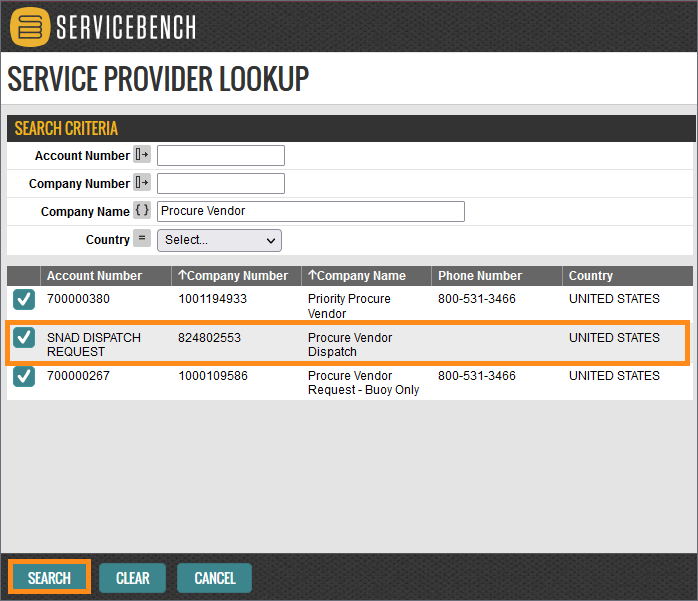Click UNITED STATES in Procure Vendor Dispatch row
This screenshot has width=698, height=601.
coord(614,337)
